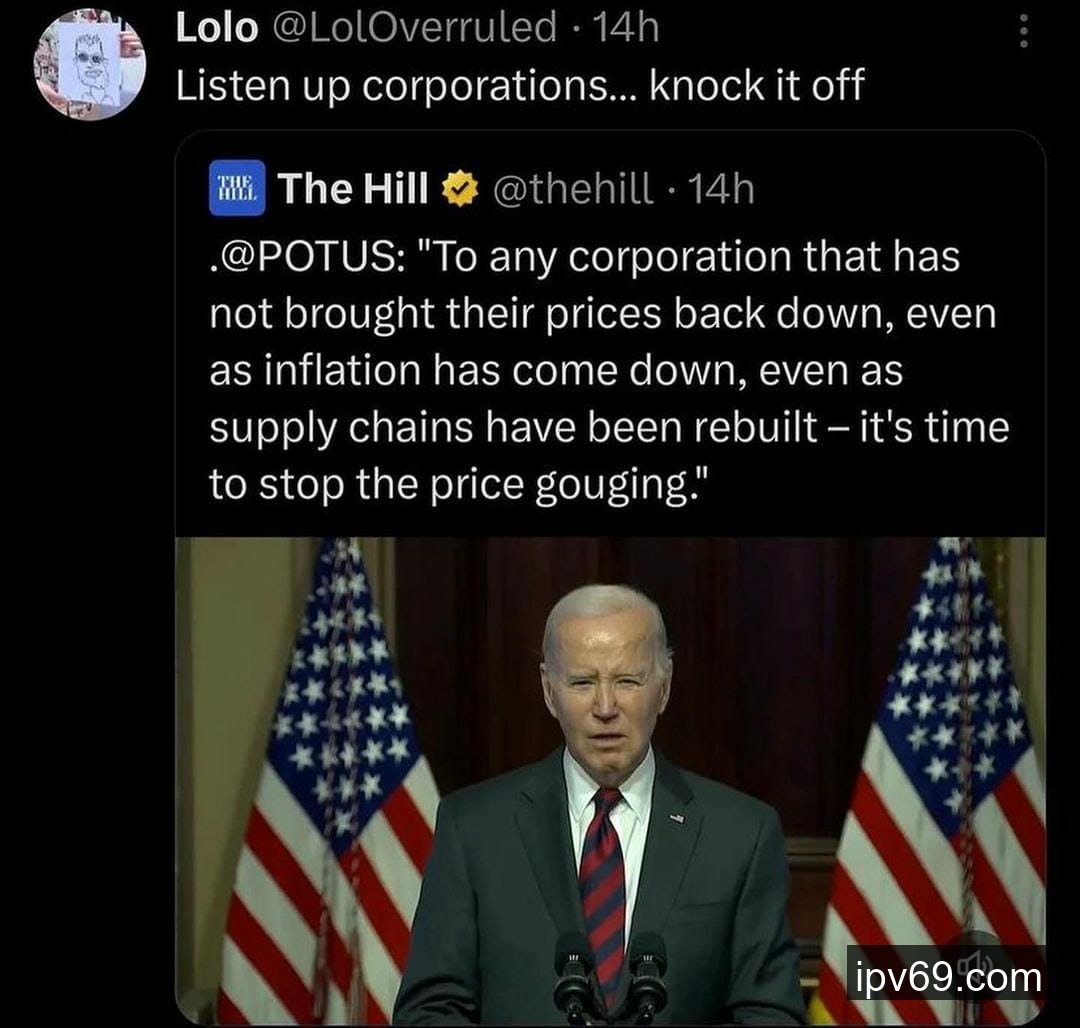Click the gold verified badge
This screenshot has width=1080, height=1028.
pyautogui.click(x=460, y=189)
